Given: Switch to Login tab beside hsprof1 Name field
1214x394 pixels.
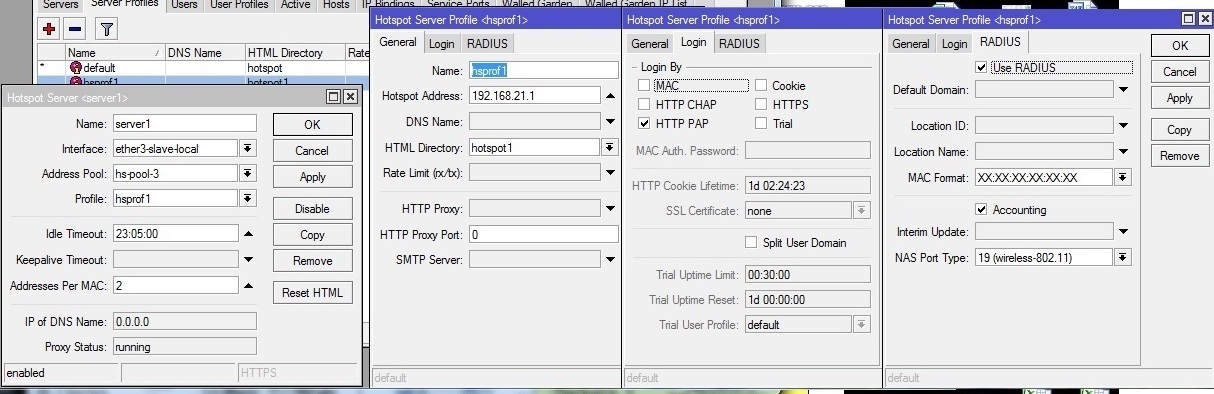Looking at the screenshot, I should point(441,43).
